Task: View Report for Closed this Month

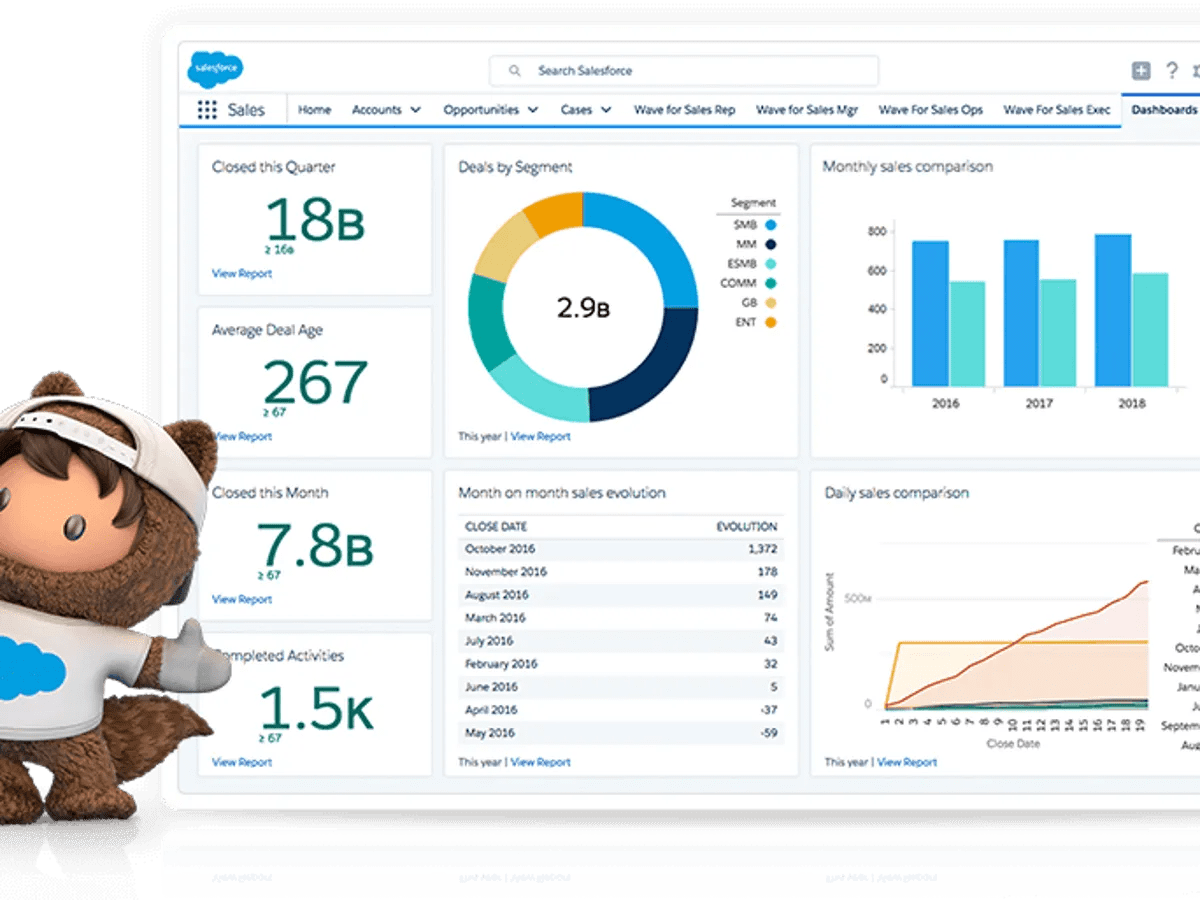Action: pos(241,599)
